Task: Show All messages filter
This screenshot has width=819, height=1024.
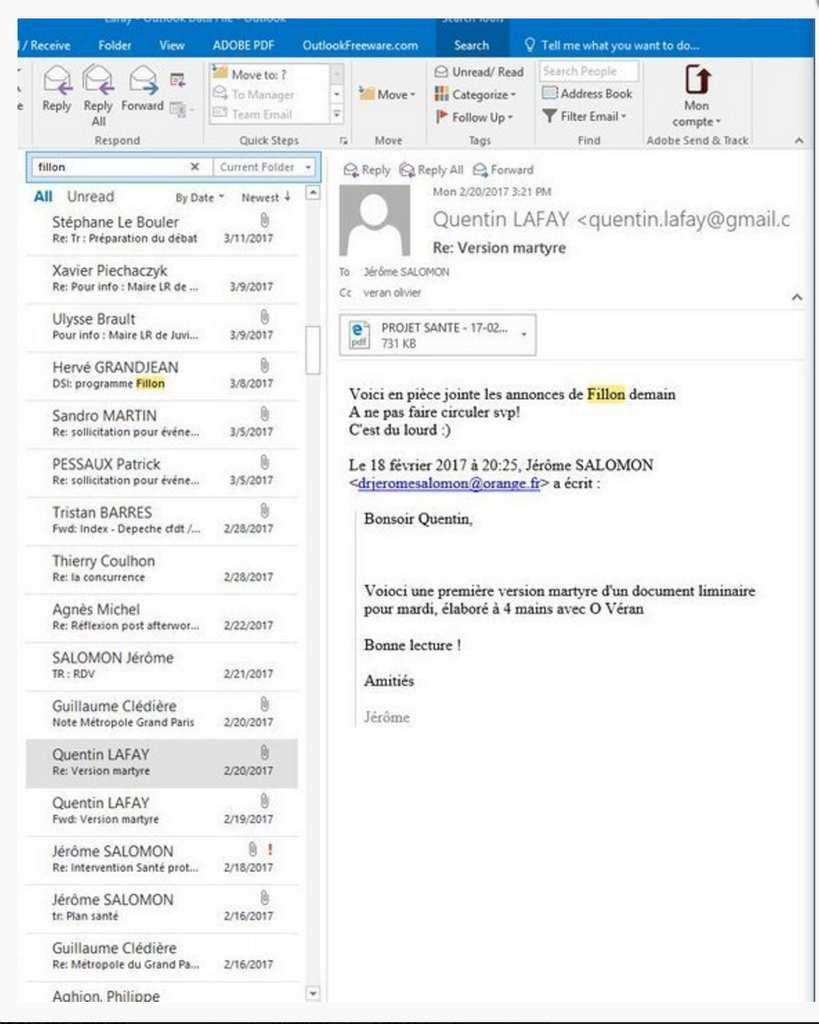Action: pyautogui.click(x=43, y=197)
